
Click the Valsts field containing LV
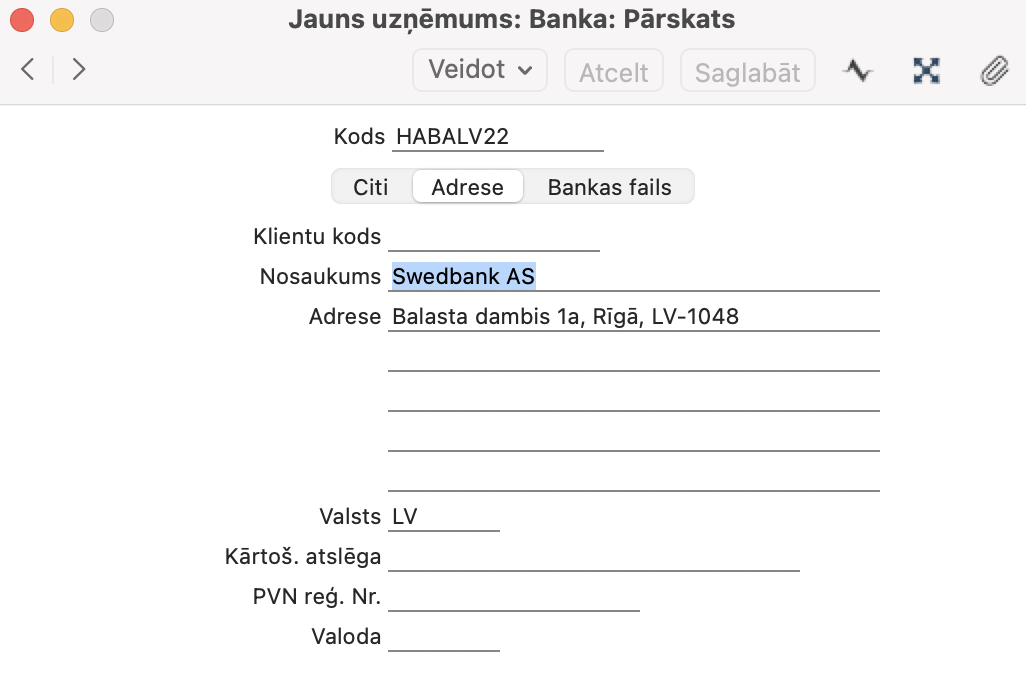point(443,517)
